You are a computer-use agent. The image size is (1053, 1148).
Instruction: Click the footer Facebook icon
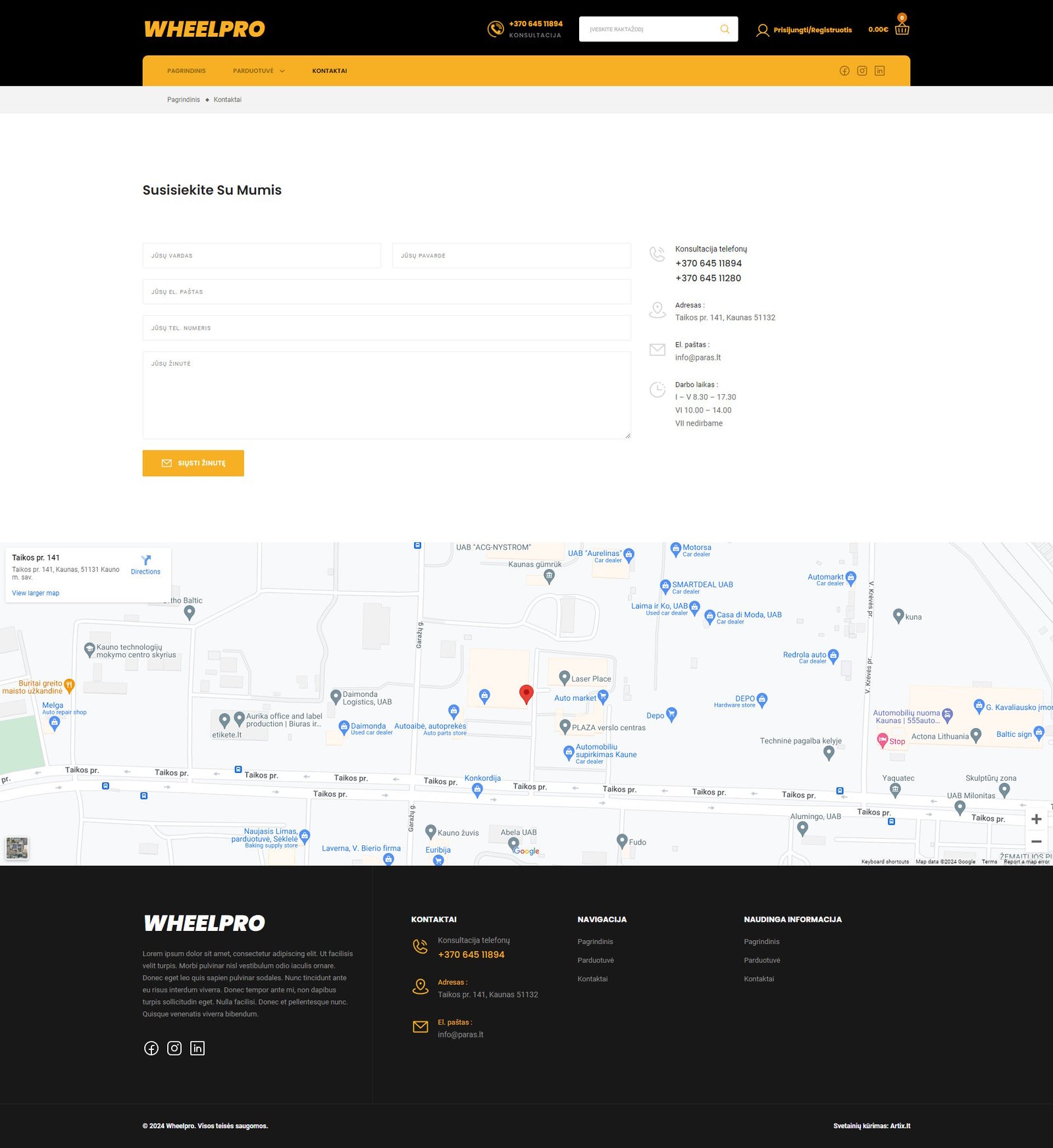tap(151, 1048)
